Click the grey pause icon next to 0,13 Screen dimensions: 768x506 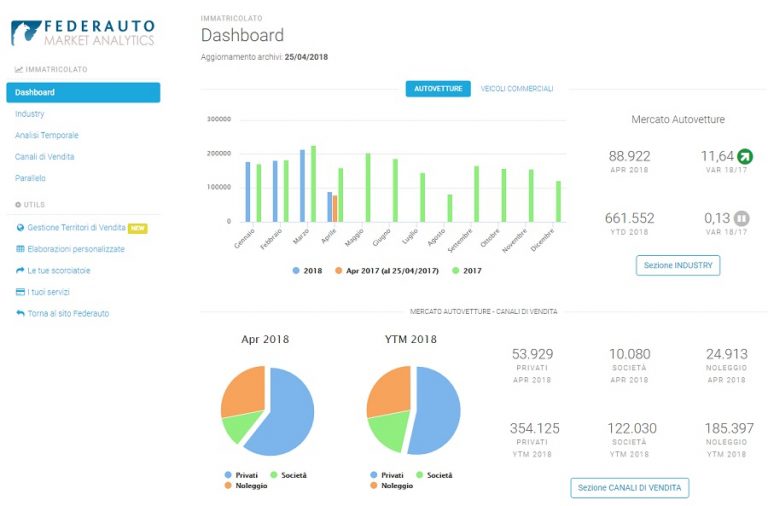click(x=742, y=218)
